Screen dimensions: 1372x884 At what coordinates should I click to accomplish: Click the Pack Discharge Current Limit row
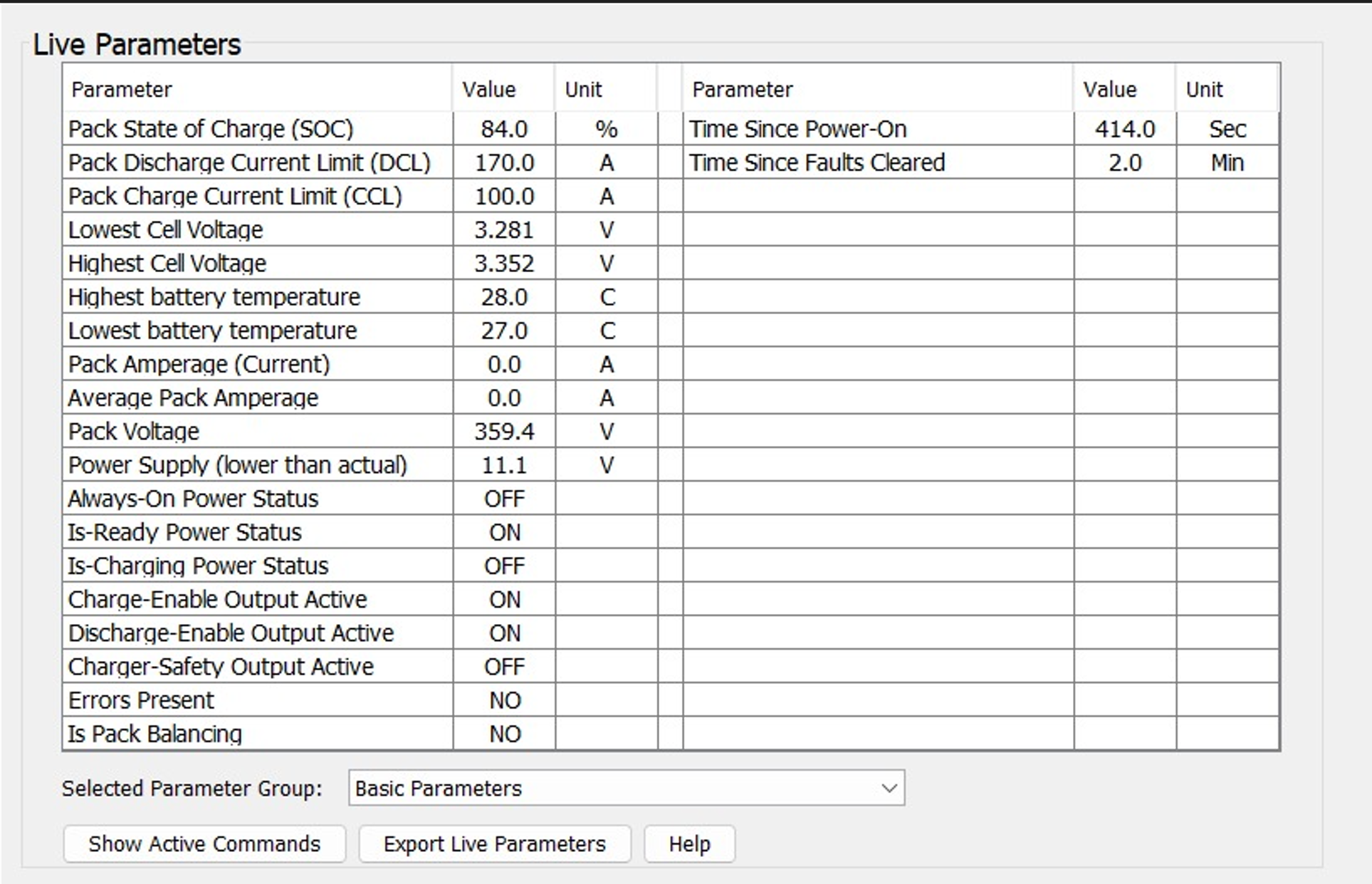(x=249, y=162)
